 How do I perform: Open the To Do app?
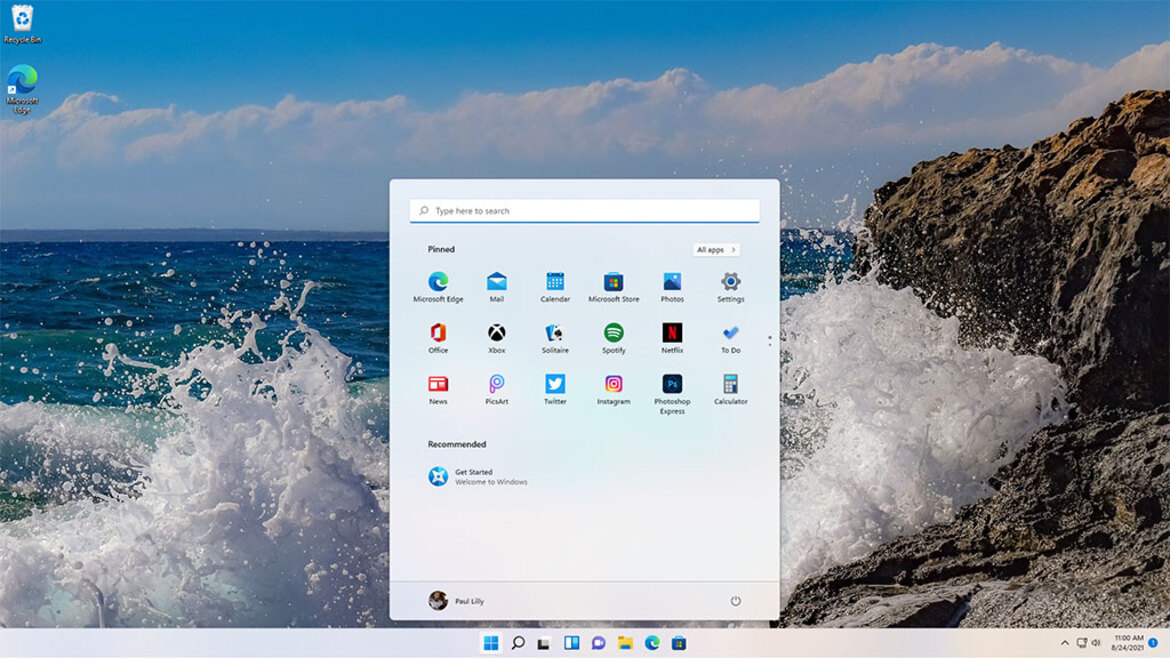point(731,338)
